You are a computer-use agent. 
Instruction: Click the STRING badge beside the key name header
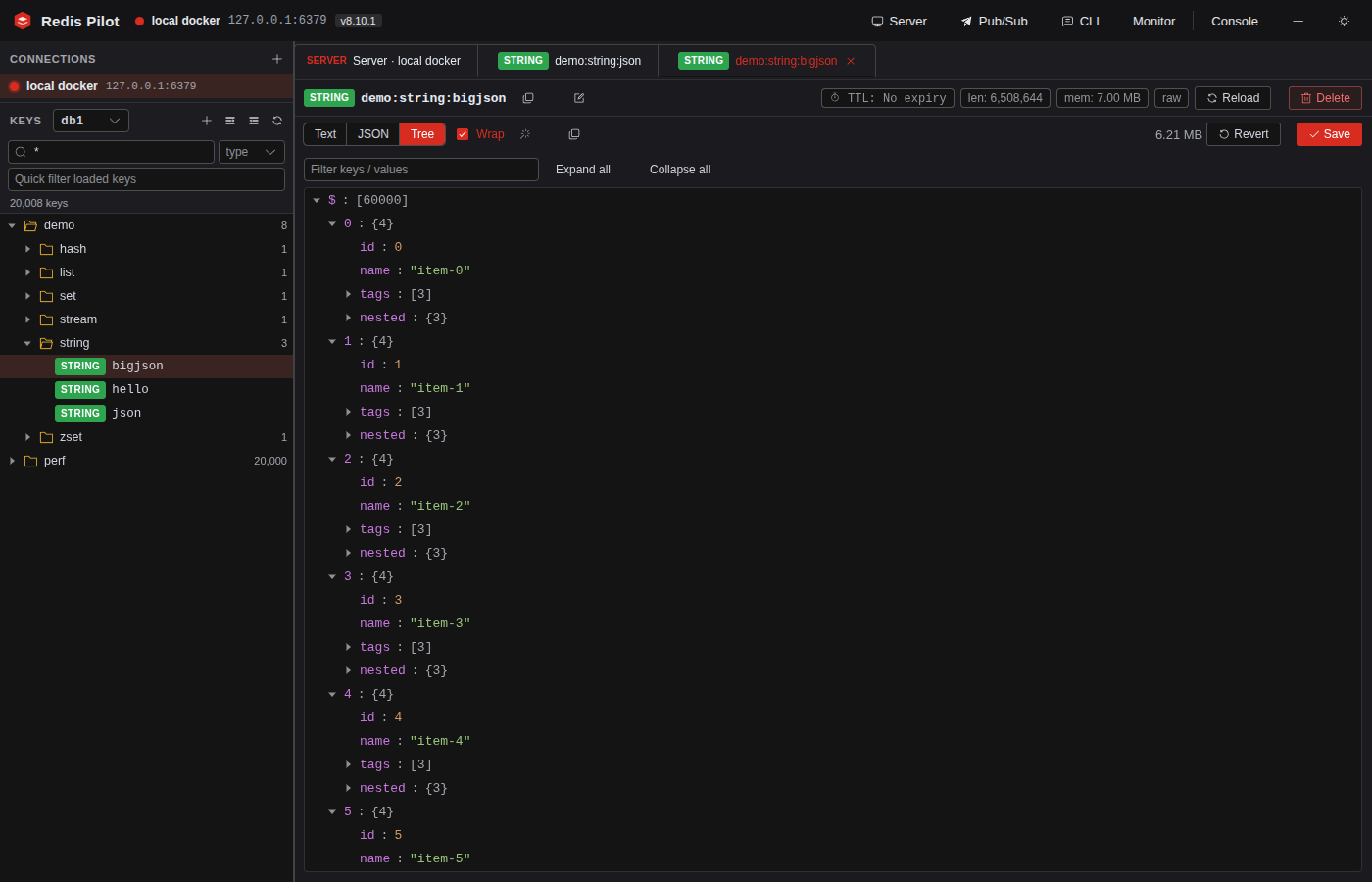pos(329,98)
